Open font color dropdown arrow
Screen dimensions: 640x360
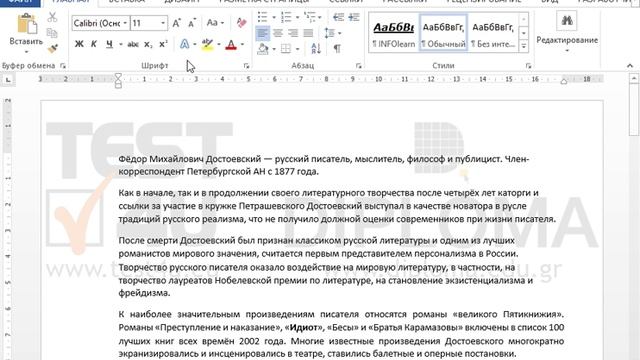pos(242,44)
